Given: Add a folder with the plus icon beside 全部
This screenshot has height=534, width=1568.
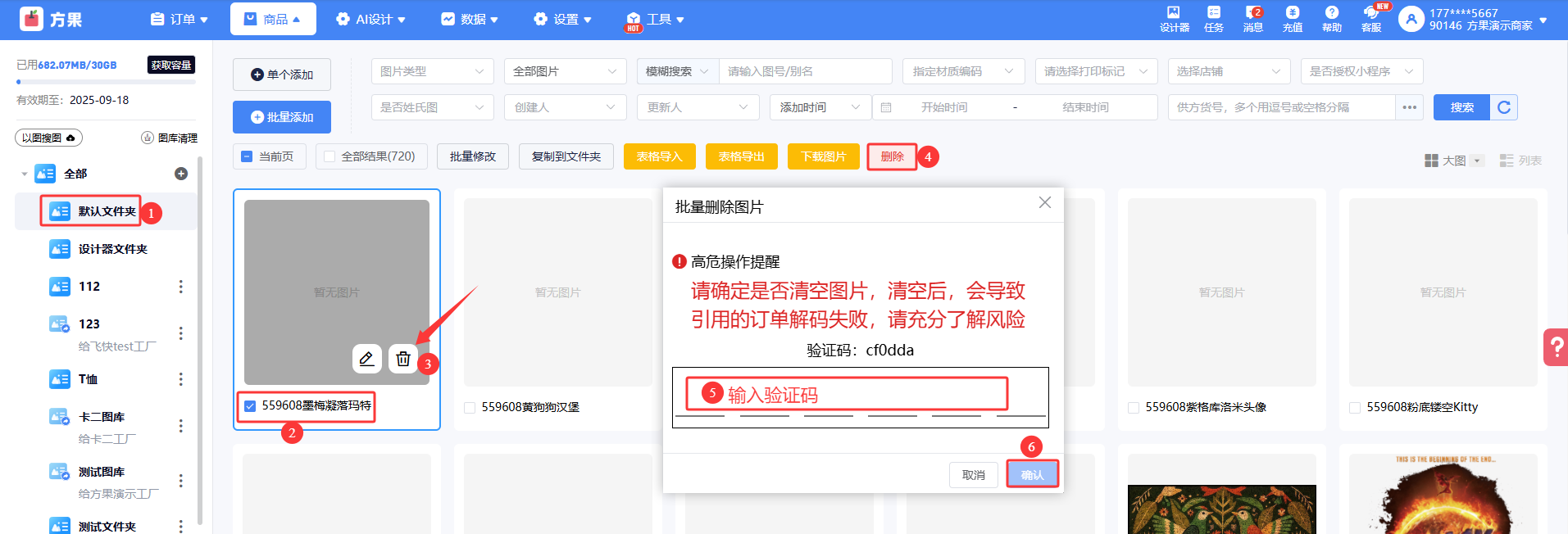Looking at the screenshot, I should (x=181, y=174).
